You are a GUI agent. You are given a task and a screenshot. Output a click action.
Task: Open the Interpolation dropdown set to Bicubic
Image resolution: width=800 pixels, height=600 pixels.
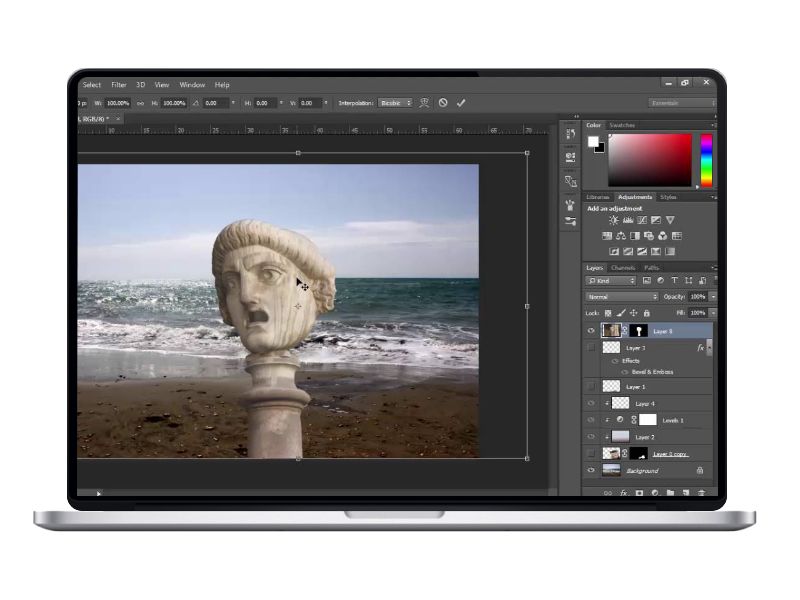[394, 103]
